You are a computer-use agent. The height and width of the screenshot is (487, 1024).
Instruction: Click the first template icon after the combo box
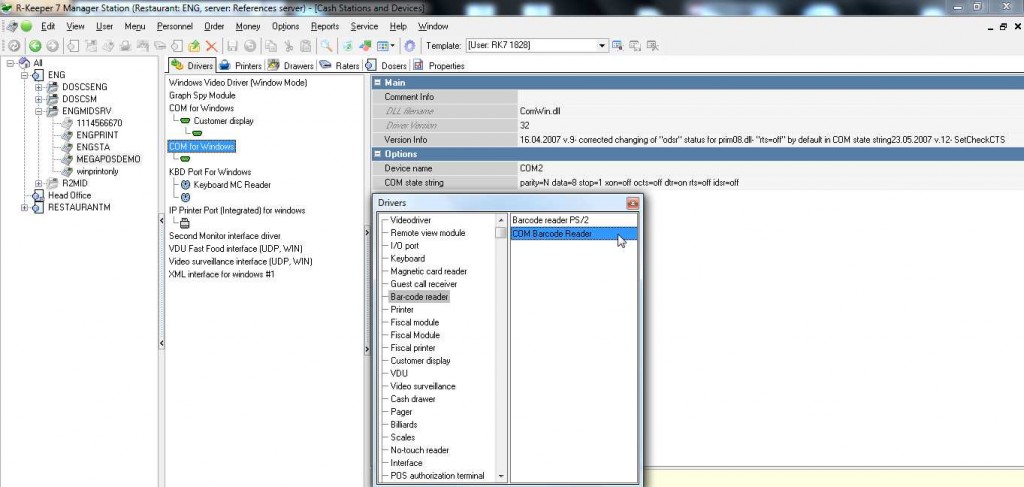point(617,46)
